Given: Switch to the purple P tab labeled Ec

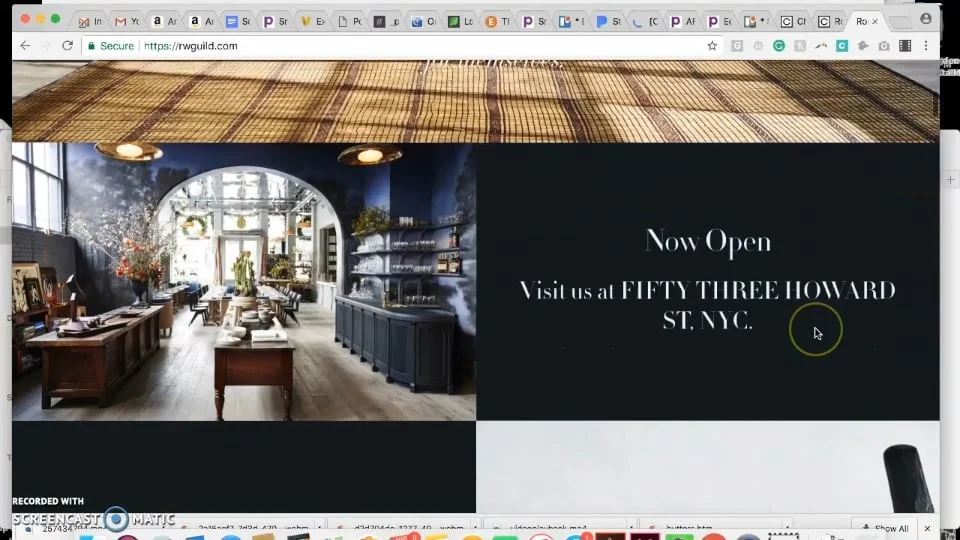Looking at the screenshot, I should point(720,21).
